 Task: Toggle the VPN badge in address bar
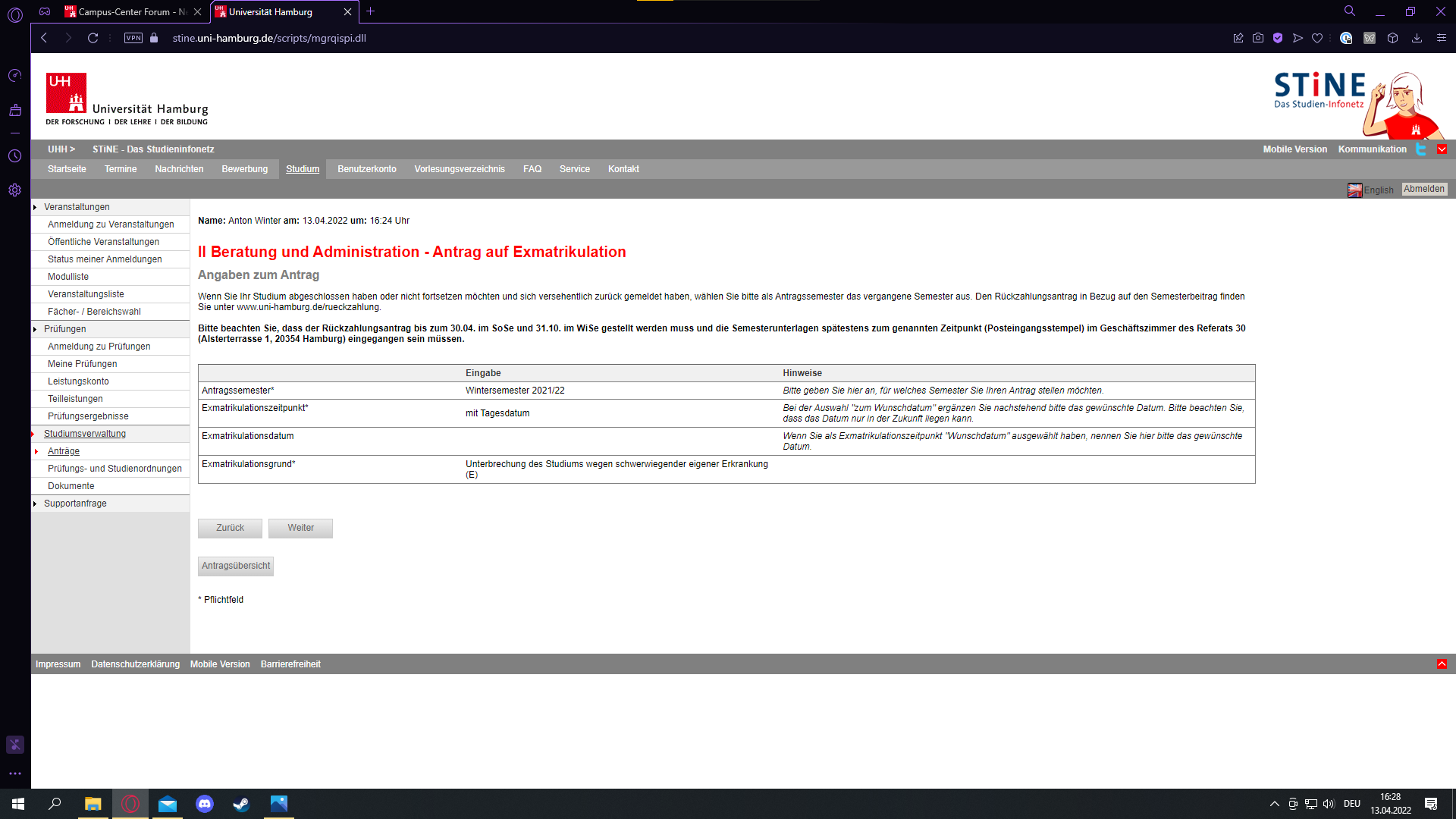click(133, 38)
